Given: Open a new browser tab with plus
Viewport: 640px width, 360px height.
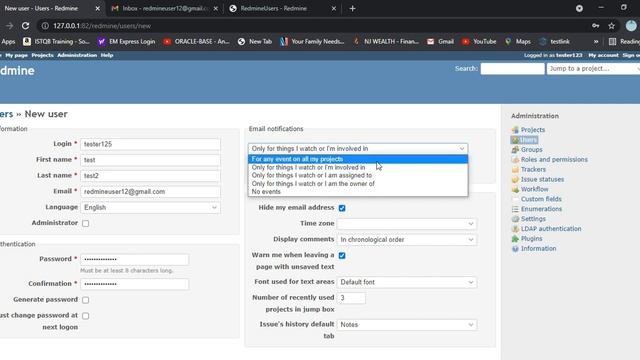Looking at the screenshot, I should point(353,8).
